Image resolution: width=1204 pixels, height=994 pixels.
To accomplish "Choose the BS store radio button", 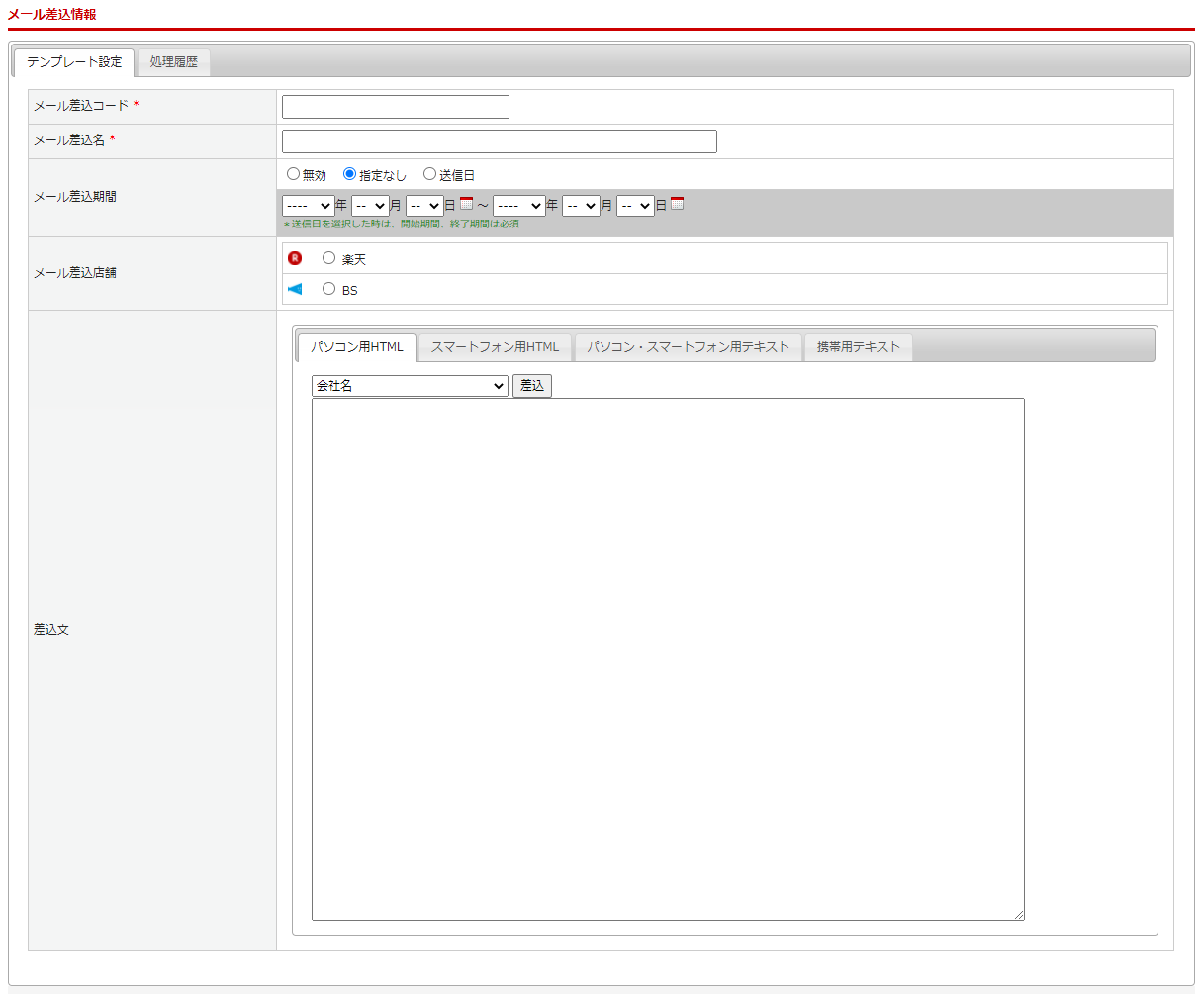I will click(328, 290).
